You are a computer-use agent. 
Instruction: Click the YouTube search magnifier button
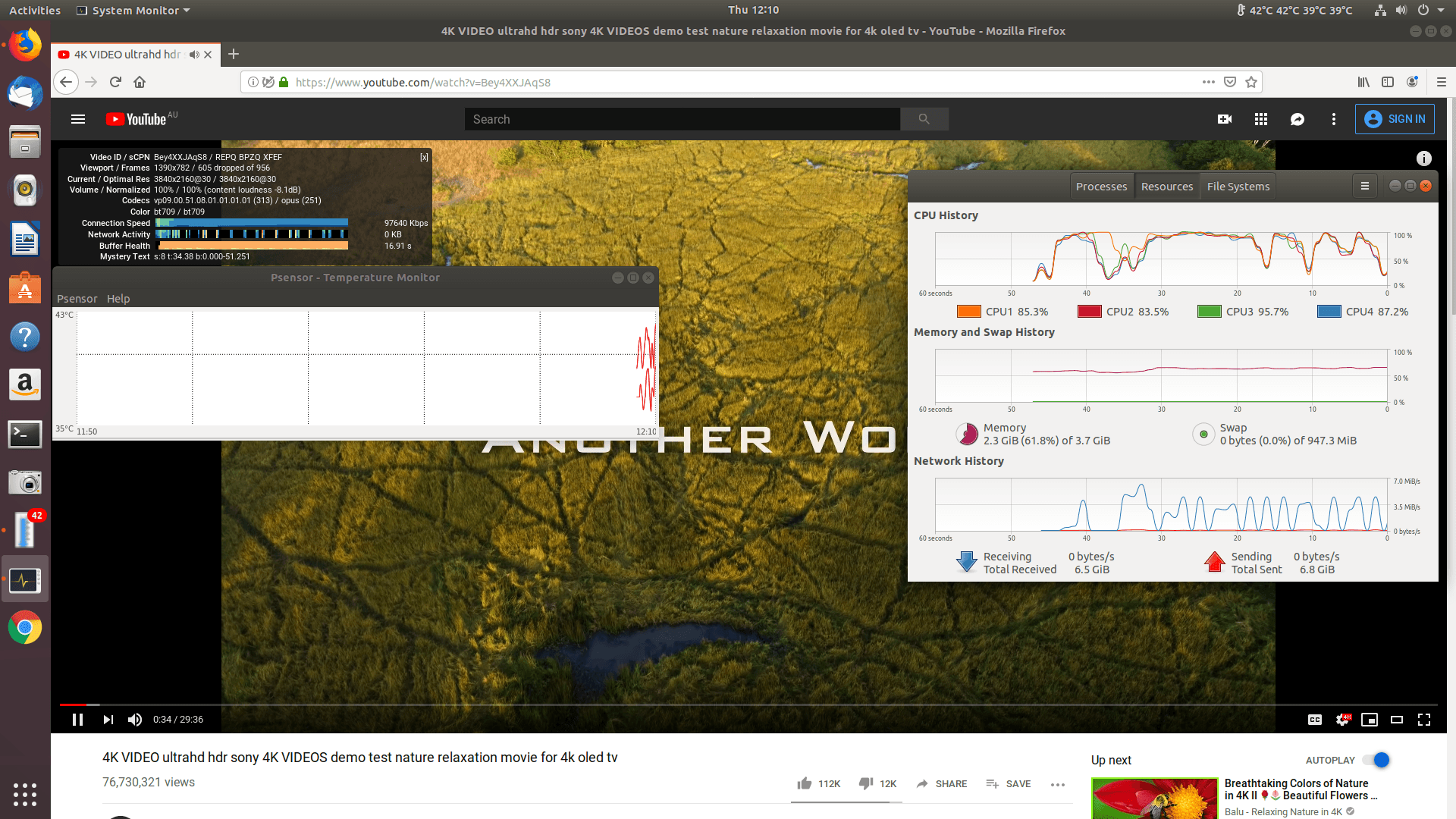(x=924, y=119)
